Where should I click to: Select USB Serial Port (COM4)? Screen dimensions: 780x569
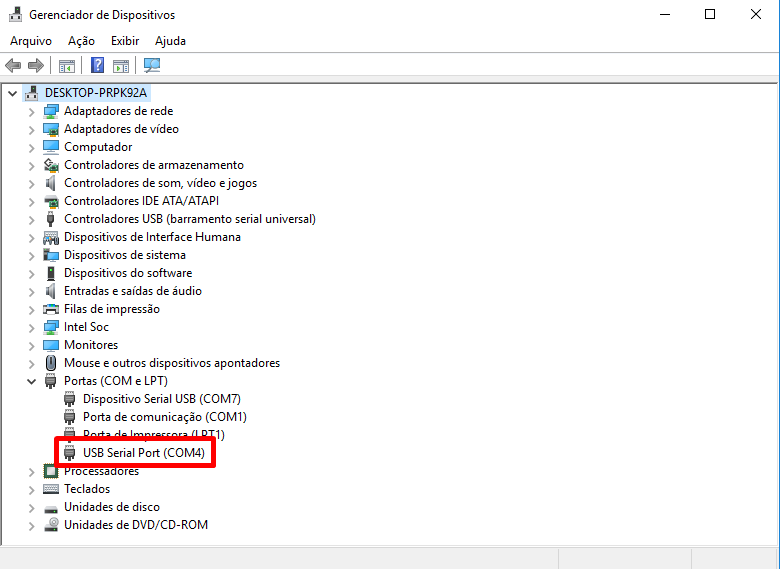tap(144, 453)
